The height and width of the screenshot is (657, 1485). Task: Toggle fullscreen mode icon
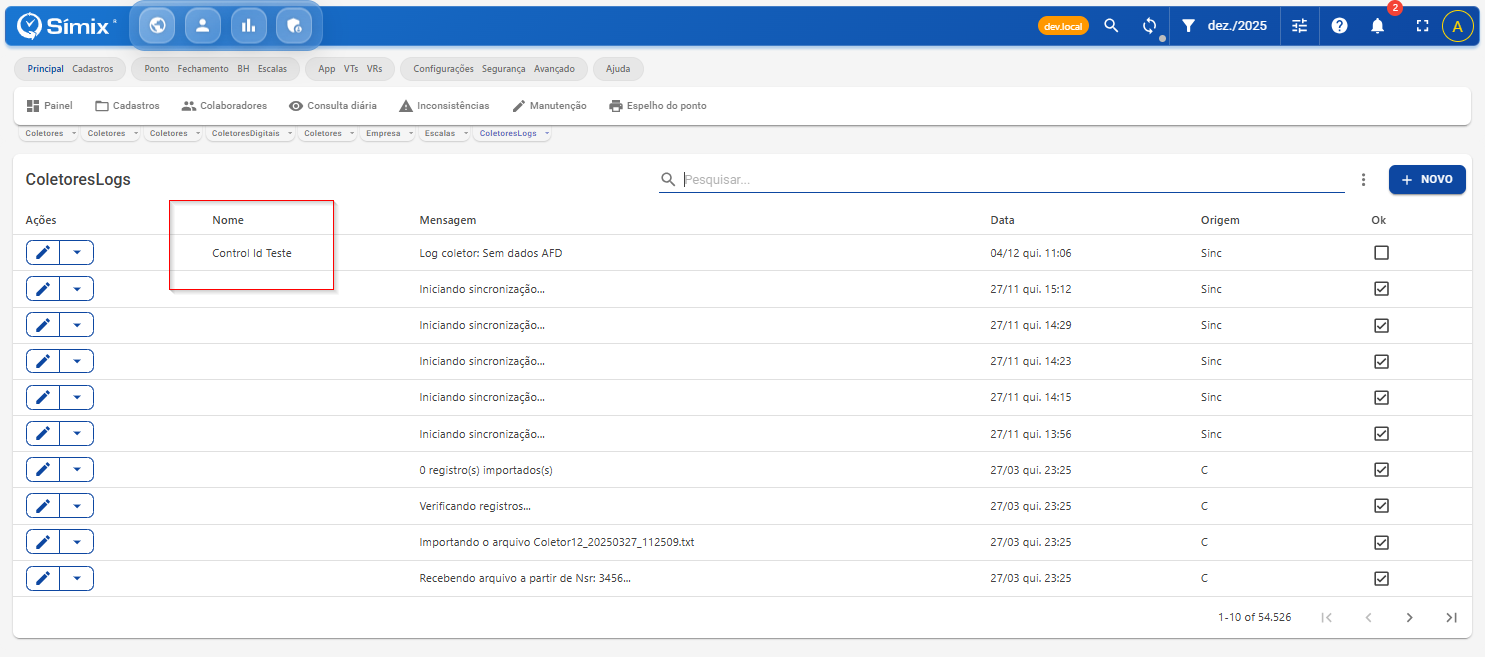1423,26
